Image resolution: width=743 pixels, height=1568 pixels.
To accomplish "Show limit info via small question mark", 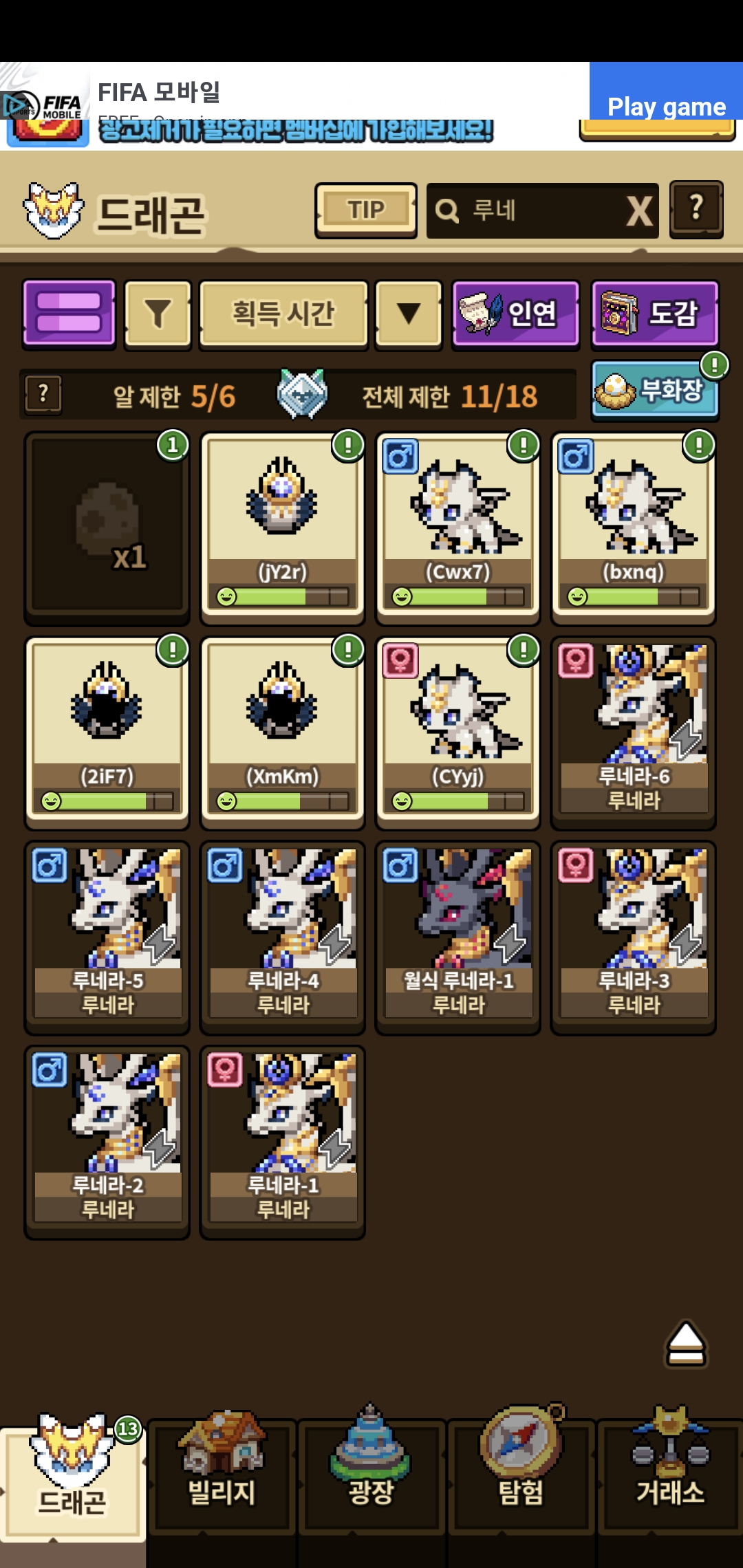I will 43,395.
